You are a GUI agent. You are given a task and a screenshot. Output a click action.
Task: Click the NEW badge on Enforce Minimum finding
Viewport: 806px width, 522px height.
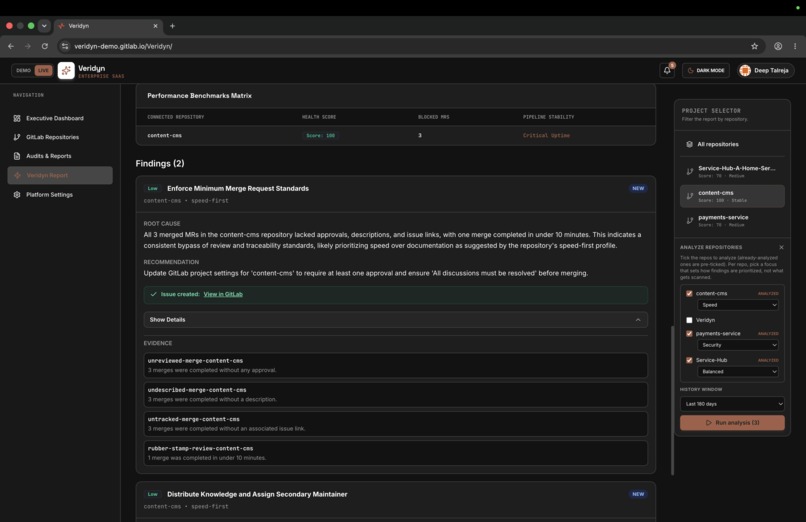point(638,189)
